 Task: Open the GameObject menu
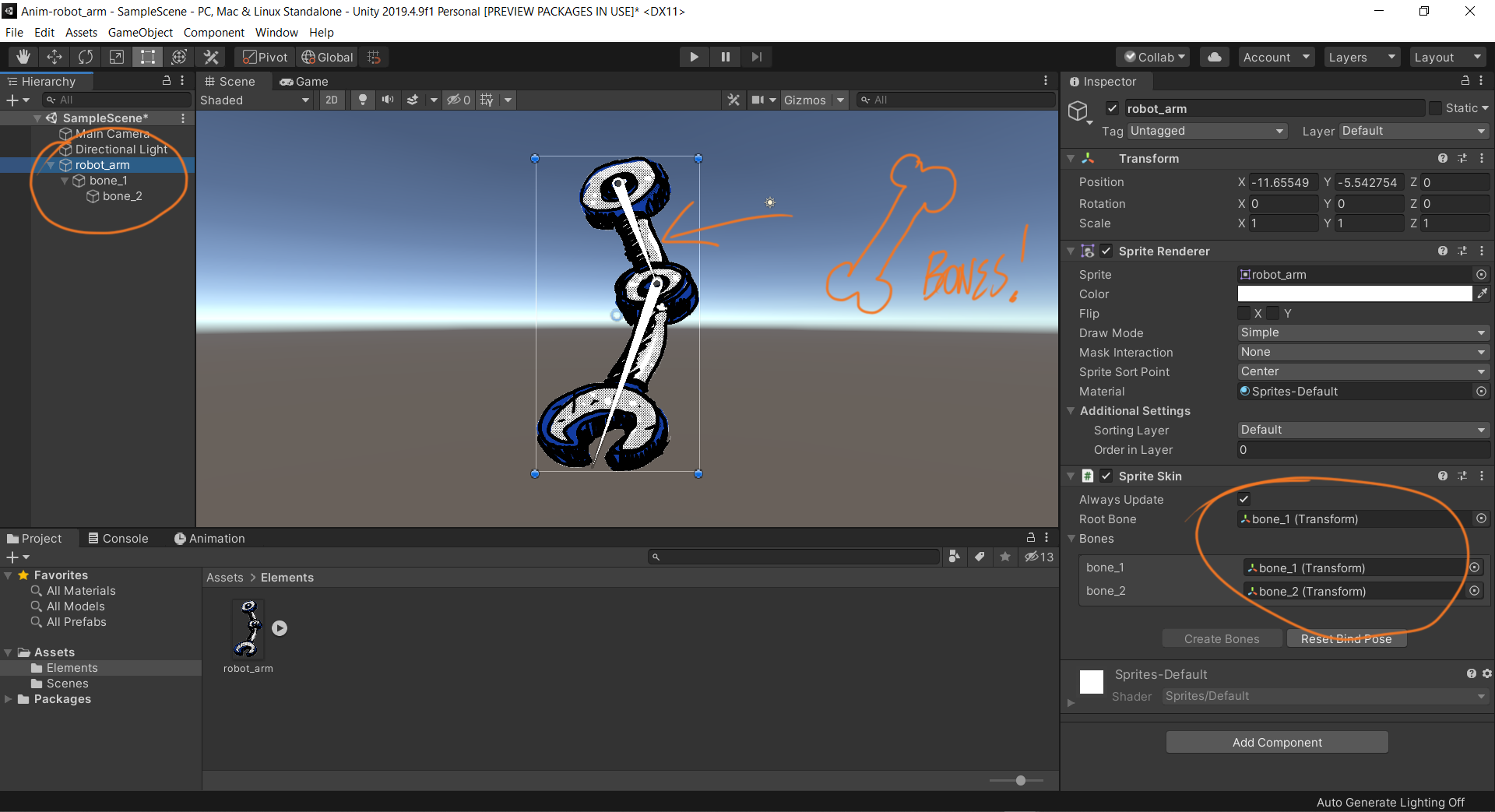coord(140,33)
